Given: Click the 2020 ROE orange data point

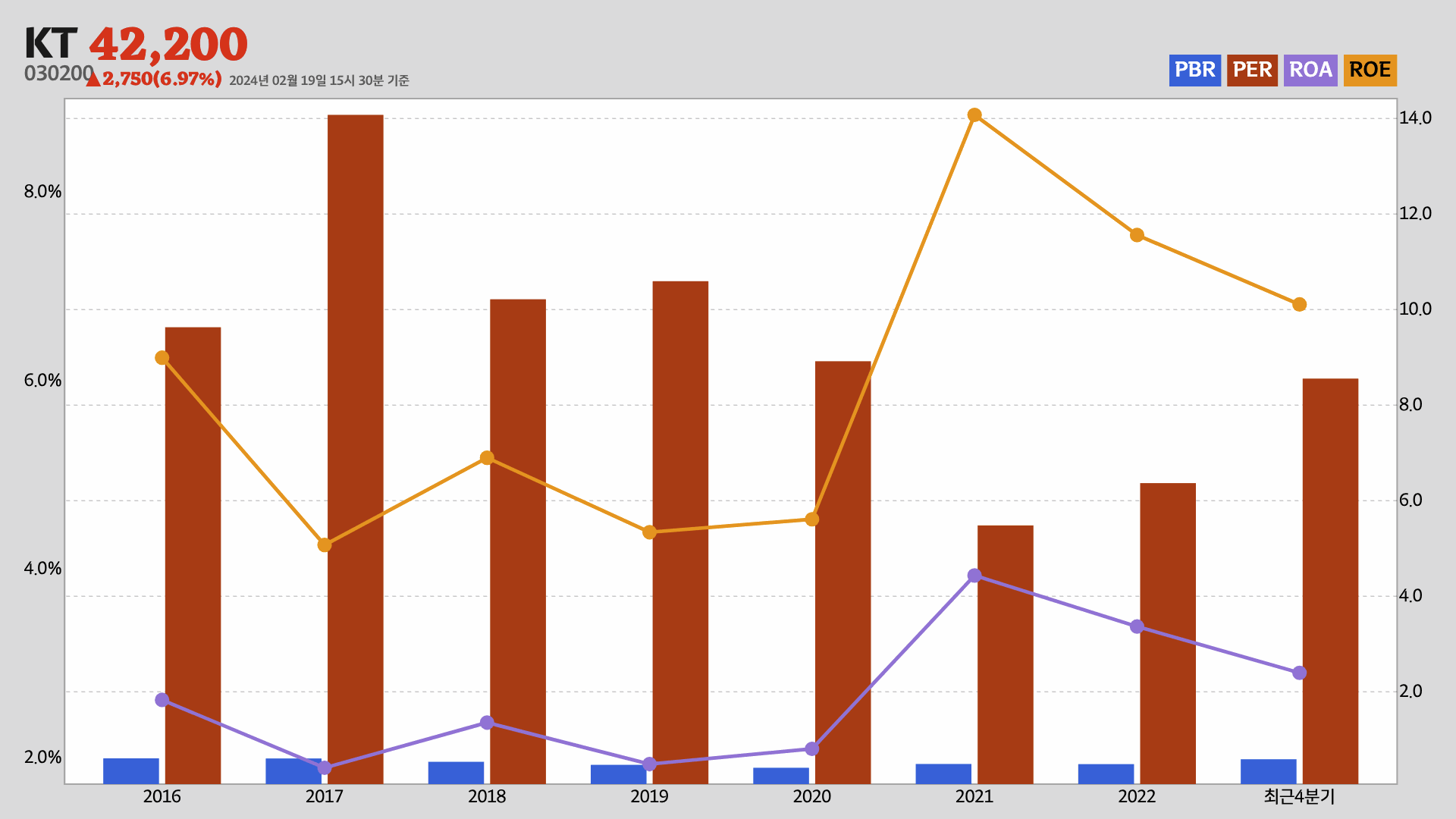Looking at the screenshot, I should click(x=812, y=519).
